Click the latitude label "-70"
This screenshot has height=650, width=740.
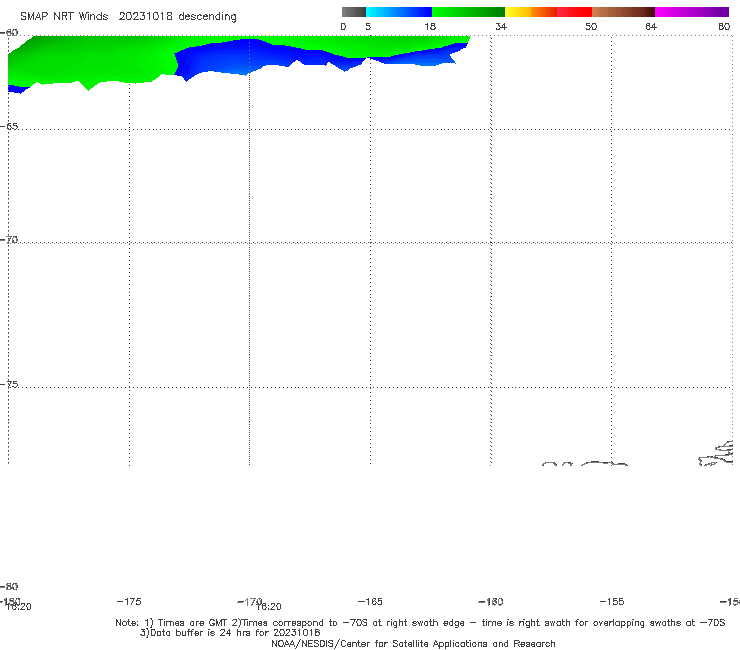tap(9, 240)
